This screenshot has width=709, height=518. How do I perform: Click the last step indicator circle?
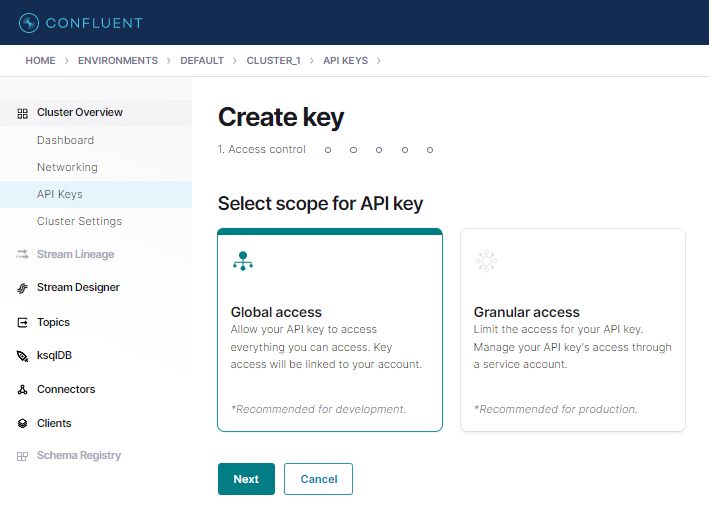pos(430,150)
